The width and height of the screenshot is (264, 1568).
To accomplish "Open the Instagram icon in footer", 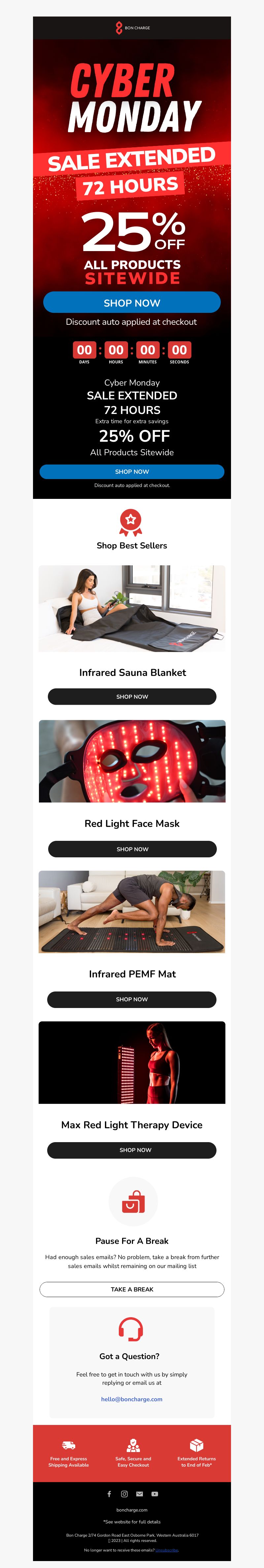I will coord(124,1493).
